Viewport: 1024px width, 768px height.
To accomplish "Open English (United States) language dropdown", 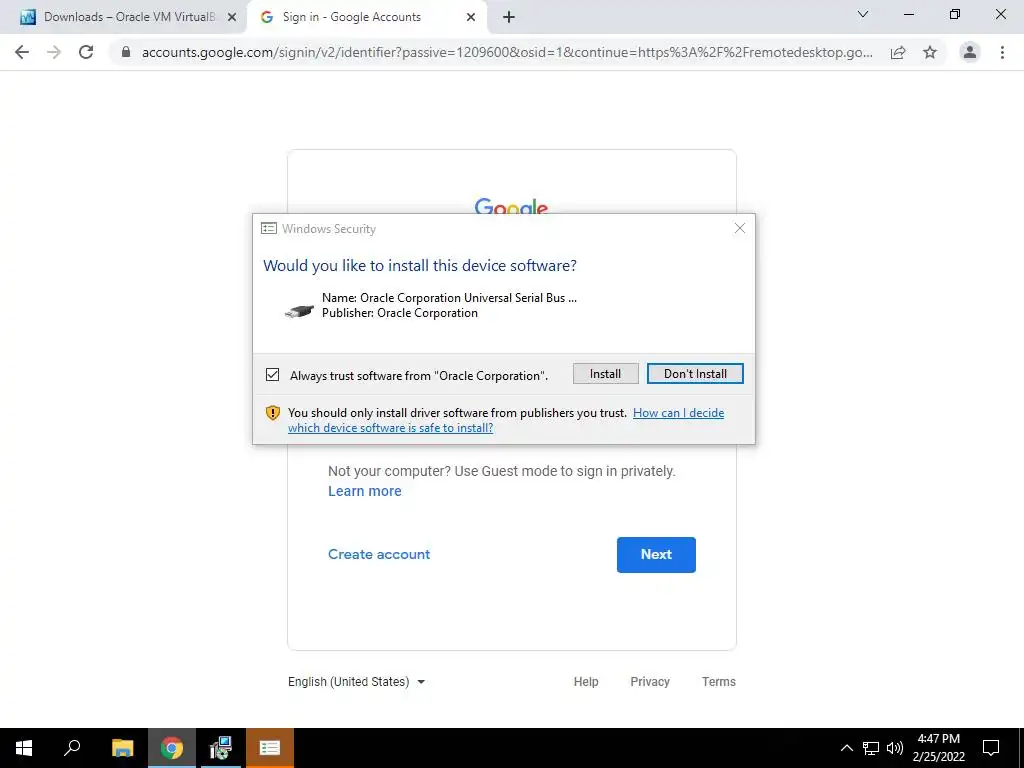I will 357,682.
